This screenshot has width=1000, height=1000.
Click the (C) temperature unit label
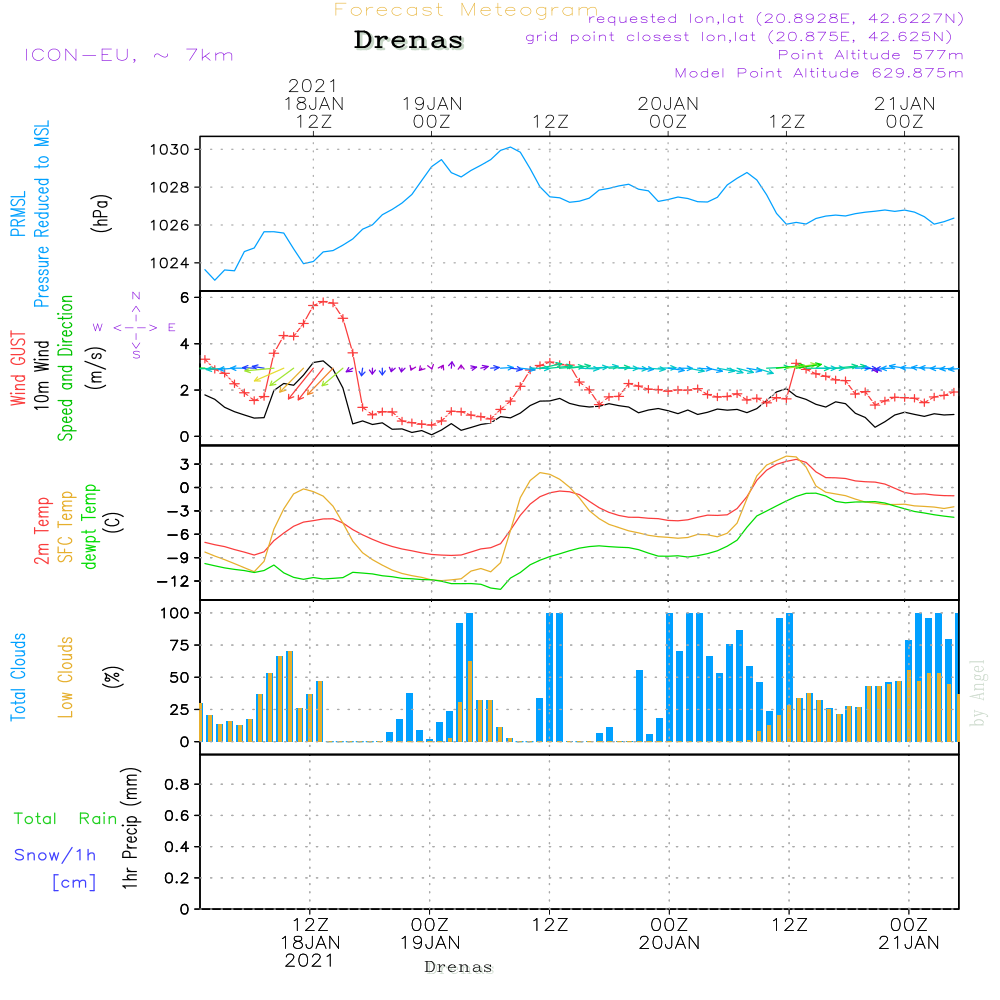click(x=115, y=523)
